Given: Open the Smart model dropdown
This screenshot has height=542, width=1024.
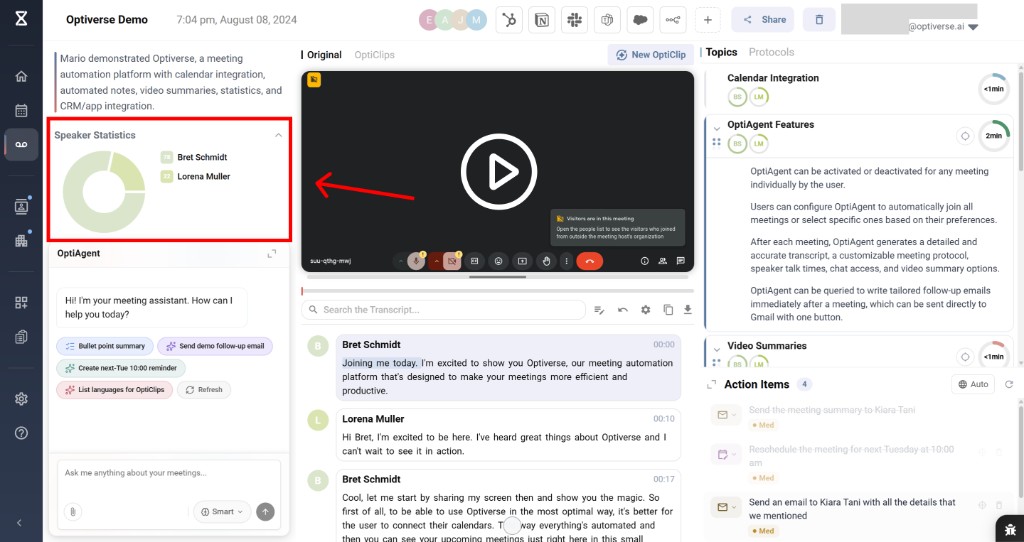Looking at the screenshot, I should point(222,512).
